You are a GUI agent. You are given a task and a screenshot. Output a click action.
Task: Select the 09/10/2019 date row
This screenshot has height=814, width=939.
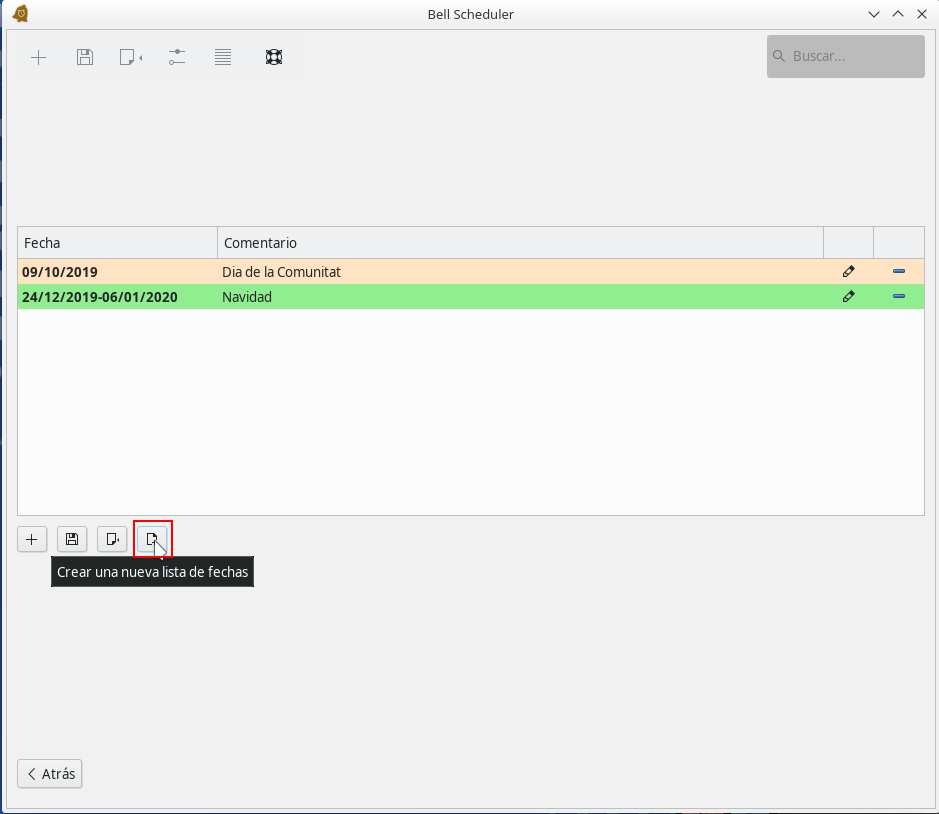click(x=60, y=272)
